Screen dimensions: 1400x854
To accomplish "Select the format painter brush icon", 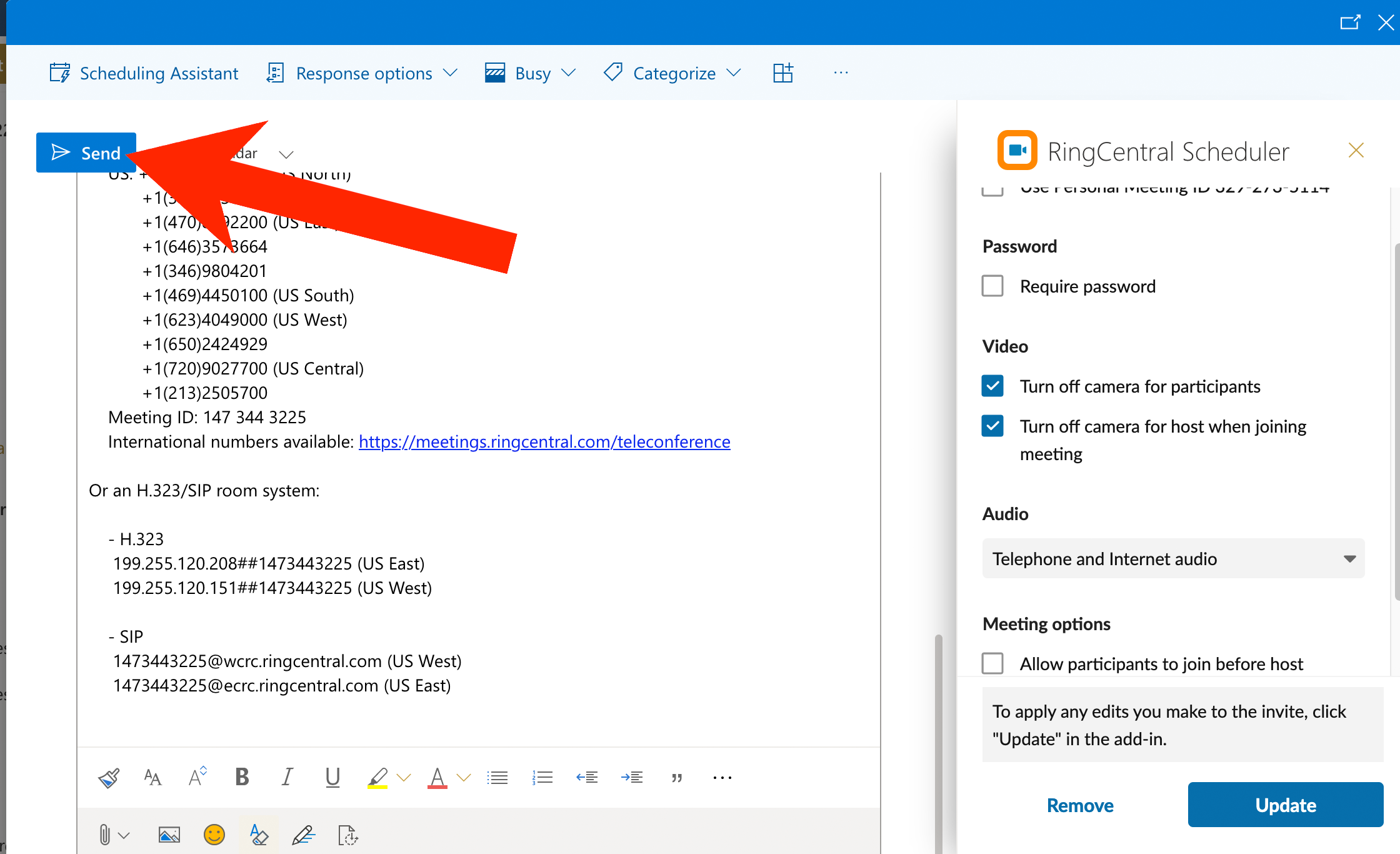I will (x=109, y=777).
